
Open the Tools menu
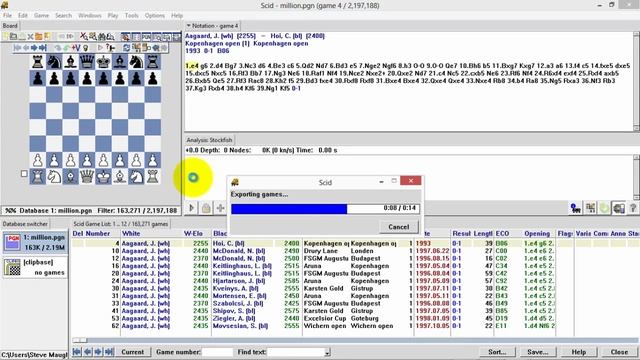pyautogui.click(x=131, y=16)
